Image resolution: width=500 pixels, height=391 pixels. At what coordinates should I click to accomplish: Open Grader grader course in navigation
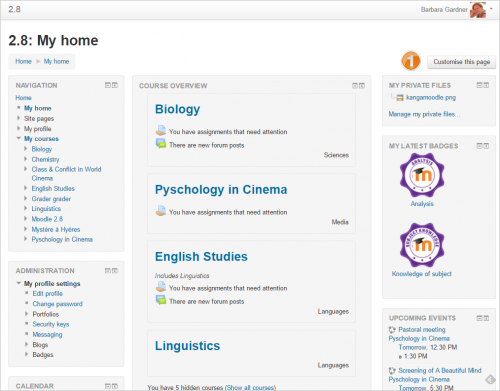tap(51, 199)
